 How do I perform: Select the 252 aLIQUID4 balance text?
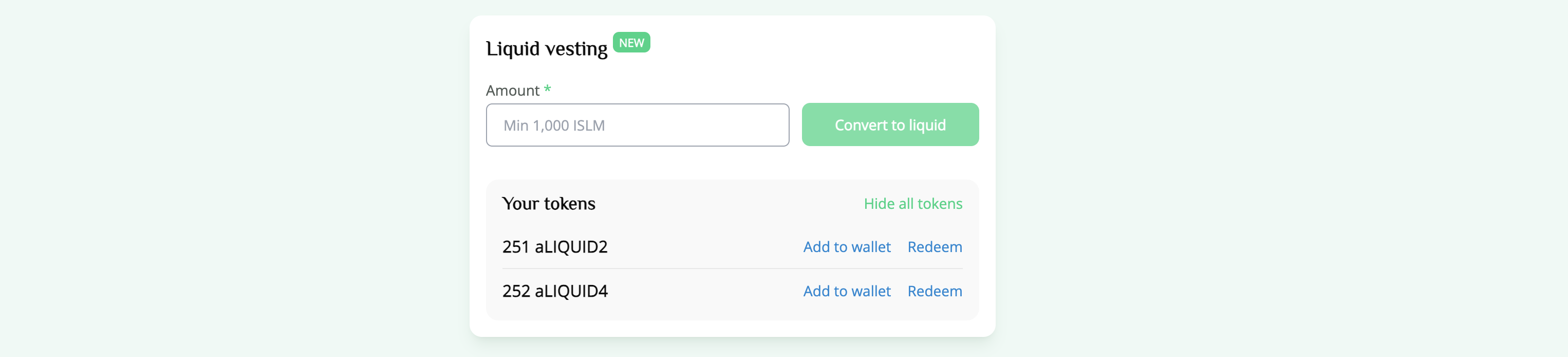(x=554, y=291)
